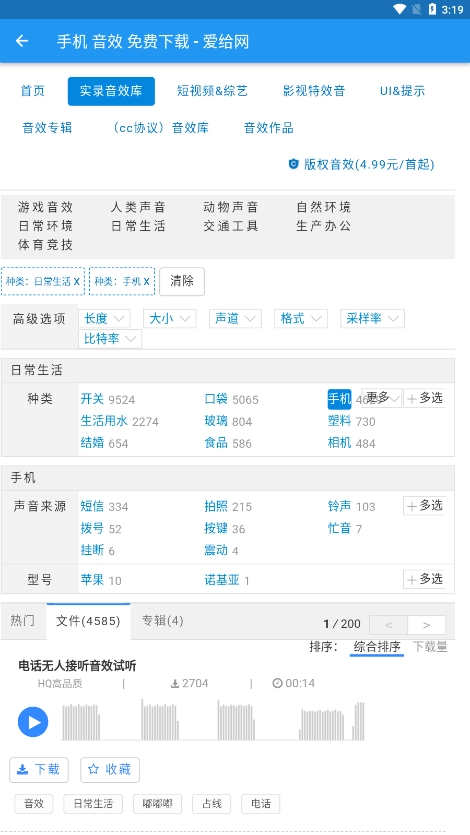
Task: Select the 自然环境 category
Action: (324, 207)
